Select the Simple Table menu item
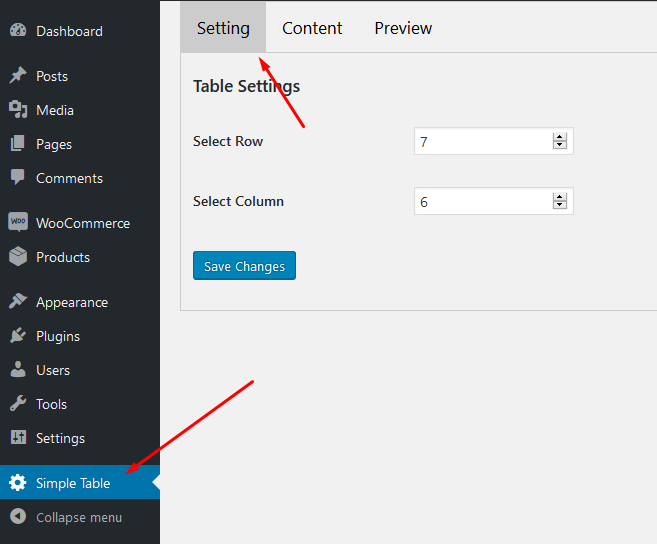Viewport: 657px width, 544px height. pos(80,482)
